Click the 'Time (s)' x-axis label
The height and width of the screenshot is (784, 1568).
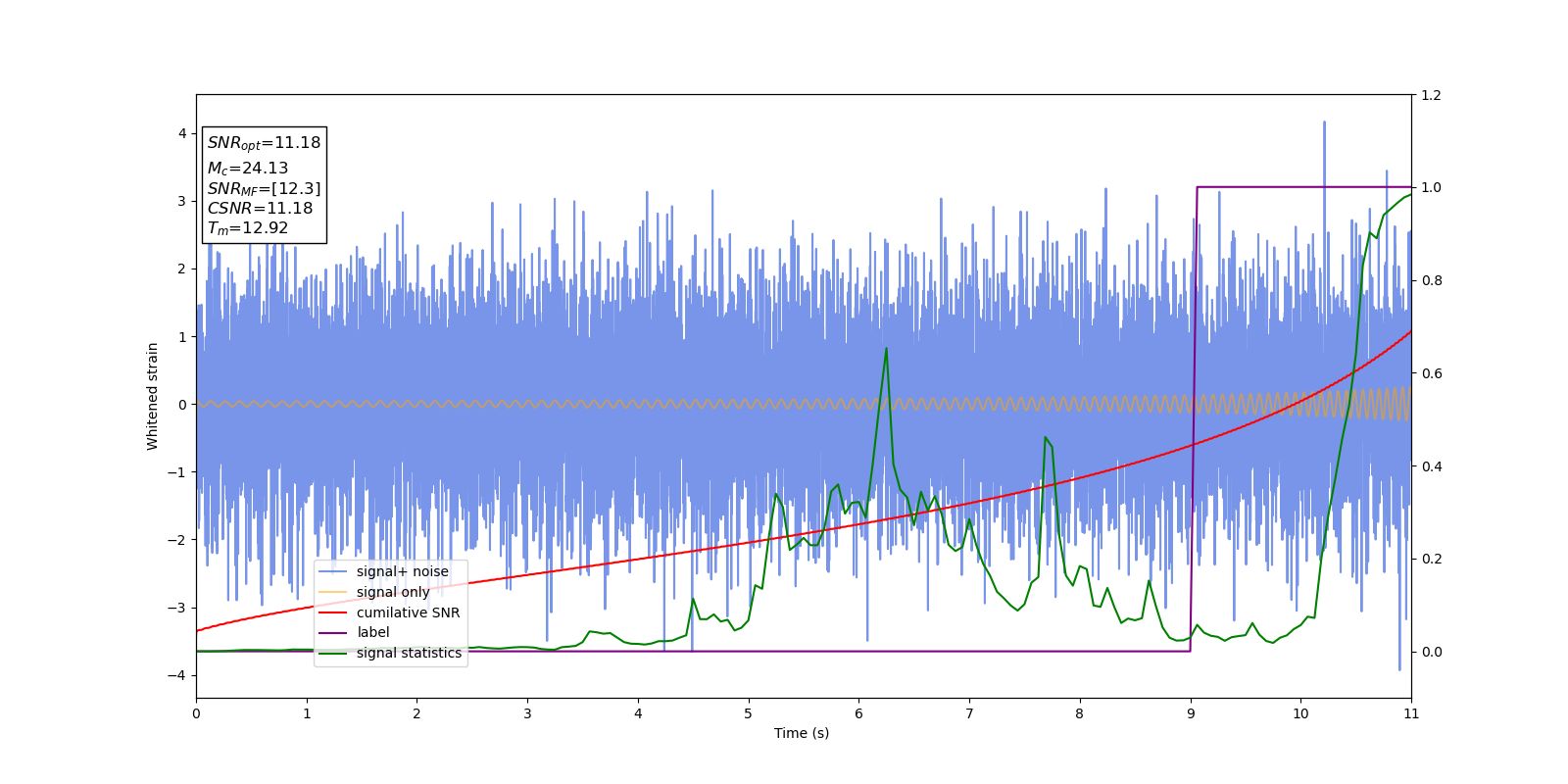pyautogui.click(x=802, y=733)
